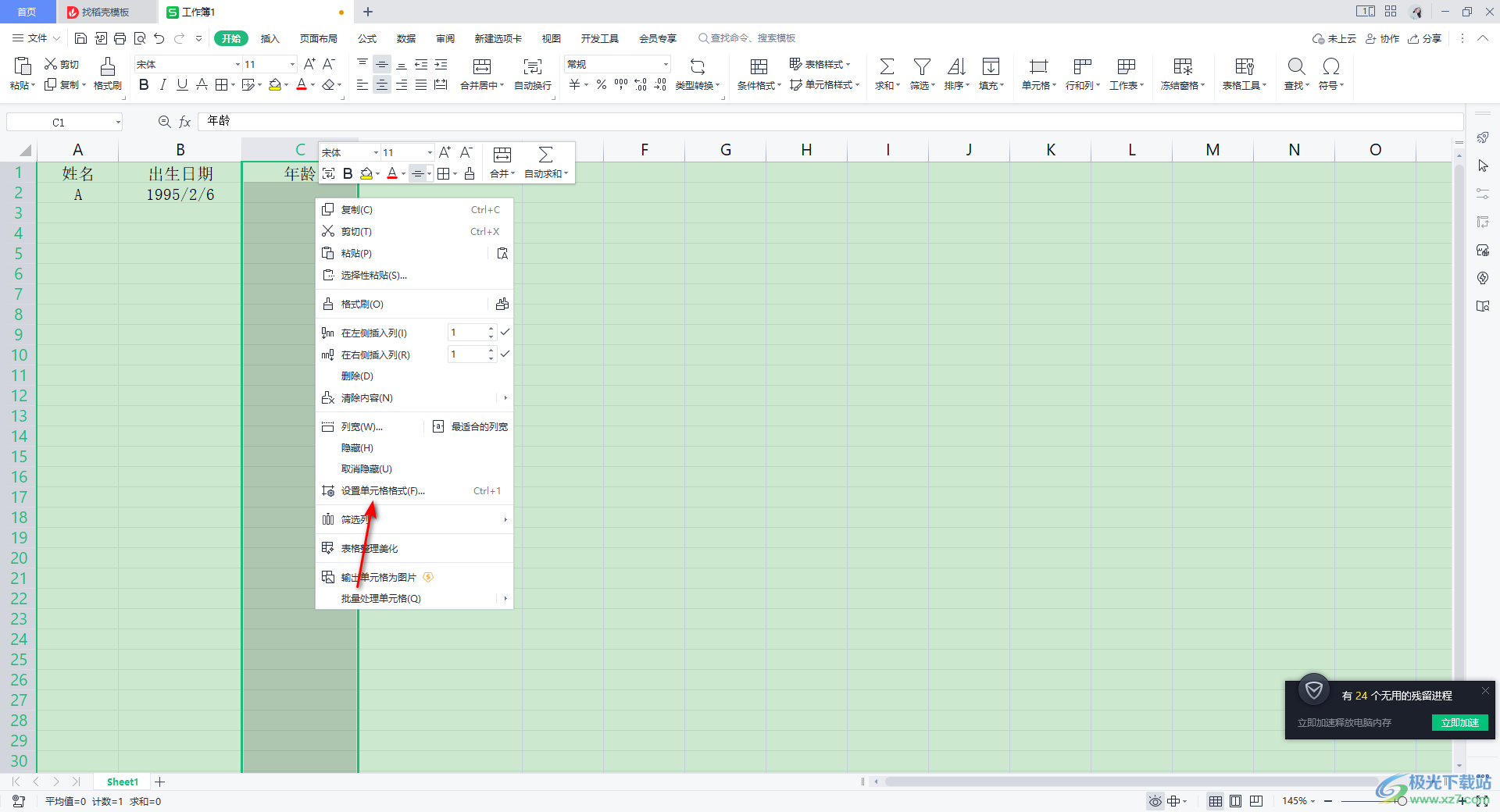Screen dimensions: 1500x812
Task: Toggle Underline in the ribbon
Action: tap(182, 84)
